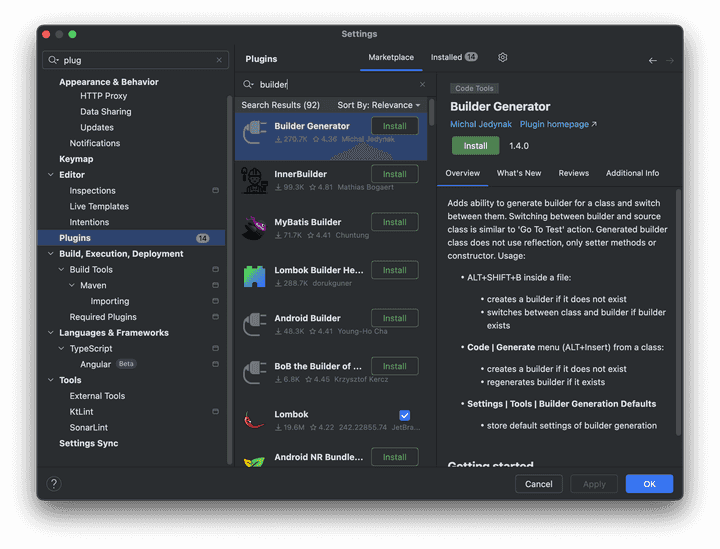
Task: Select the Android Builder plugin icon
Action: [255, 323]
